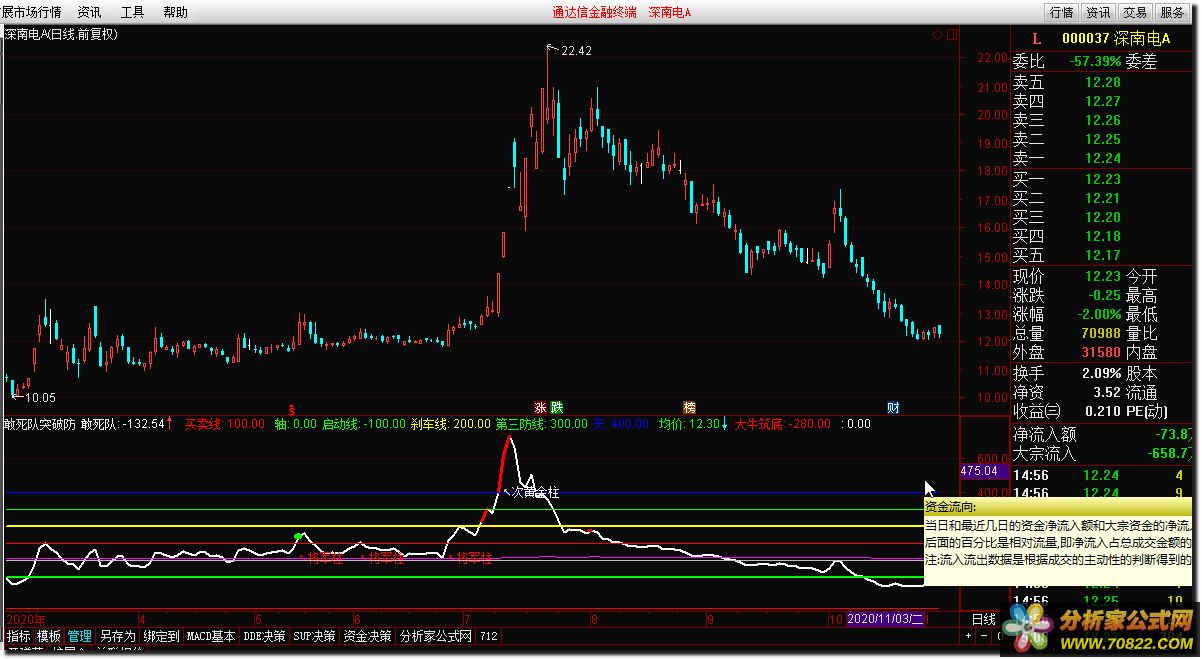The width and height of the screenshot is (1202, 659).
Task: Click the blue 财 event marker
Action: [893, 408]
